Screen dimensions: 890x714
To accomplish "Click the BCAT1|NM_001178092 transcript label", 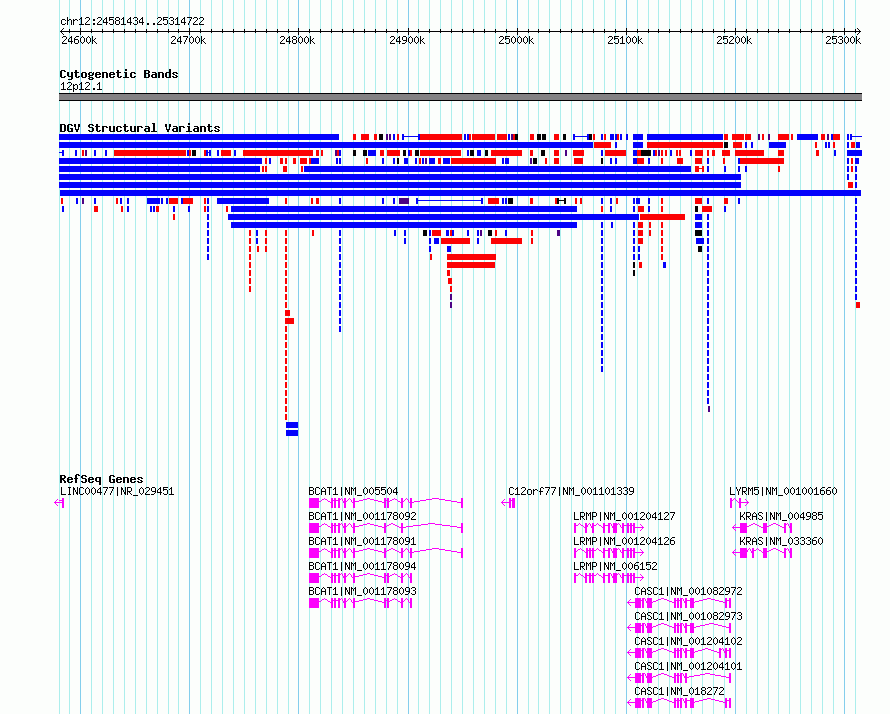I will [x=362, y=516].
